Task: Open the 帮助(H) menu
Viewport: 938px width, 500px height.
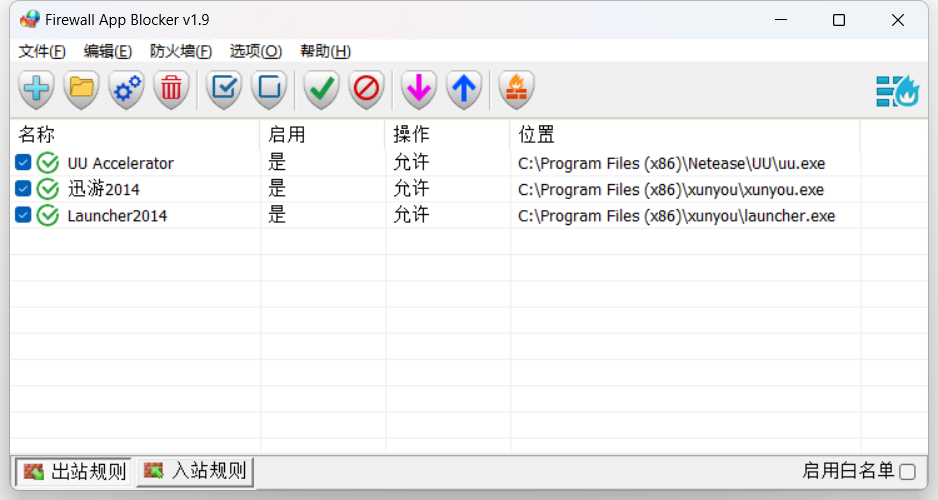Action: [x=325, y=51]
